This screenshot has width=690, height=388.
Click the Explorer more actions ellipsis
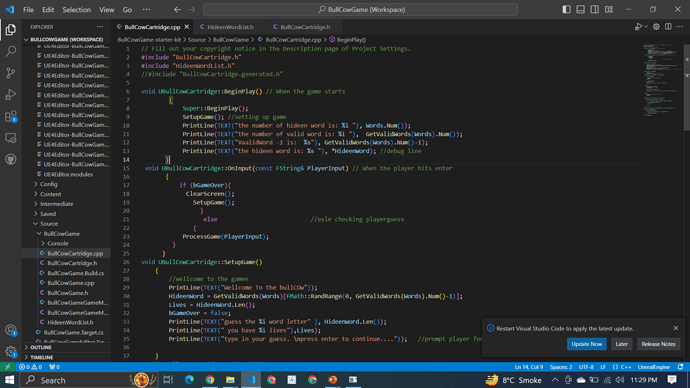[100, 27]
